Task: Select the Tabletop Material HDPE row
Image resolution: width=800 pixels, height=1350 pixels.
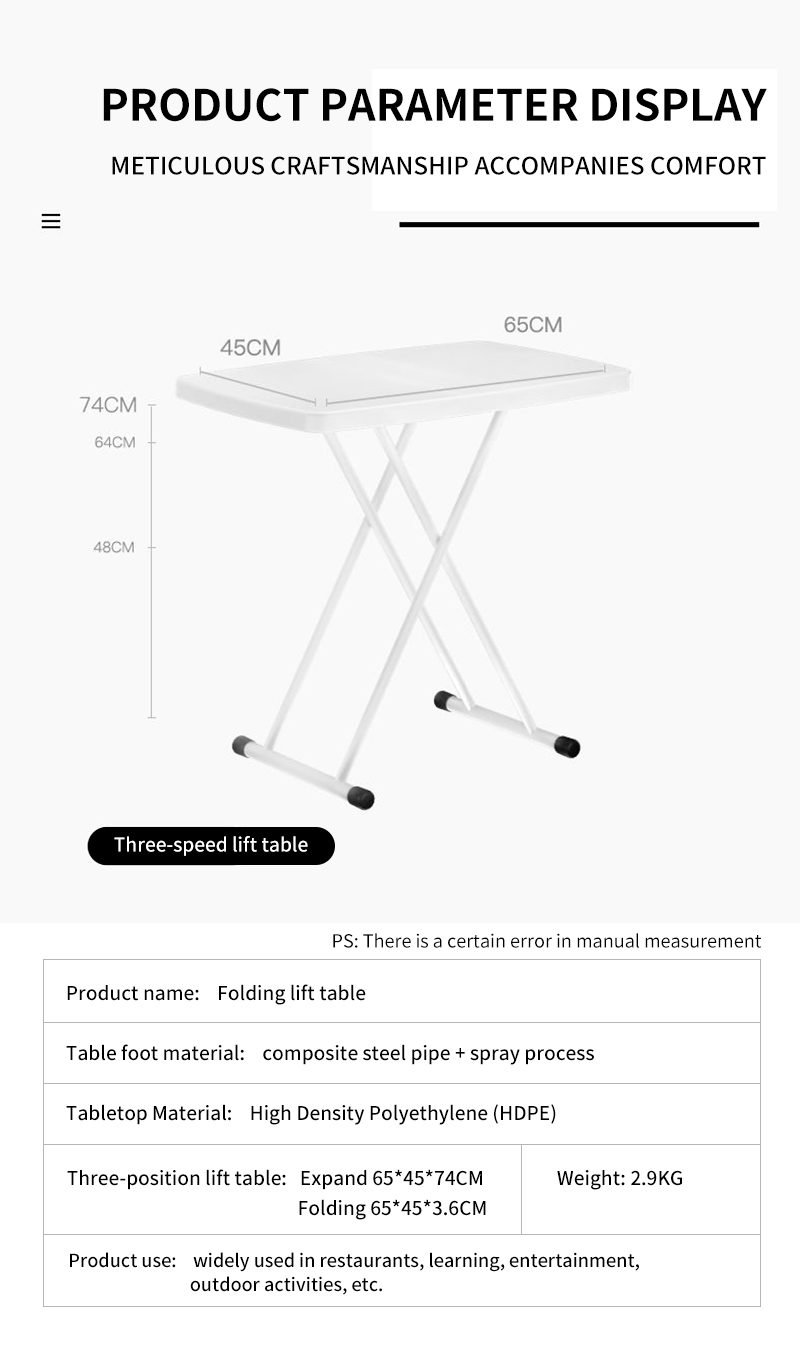Action: click(402, 1114)
